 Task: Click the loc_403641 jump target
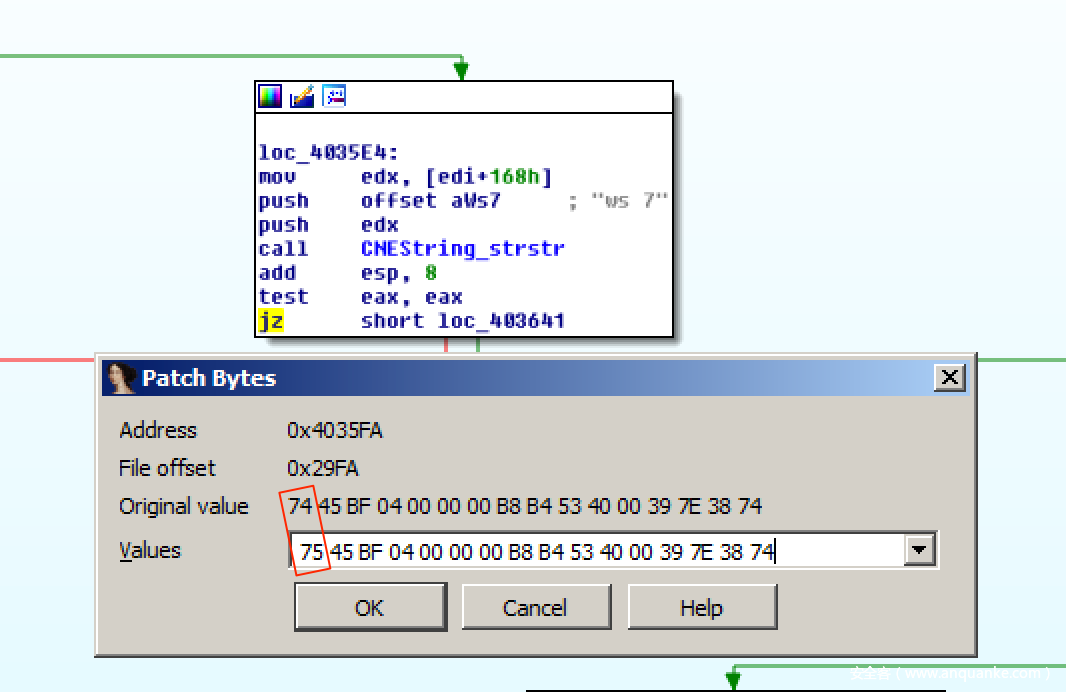coord(501,321)
